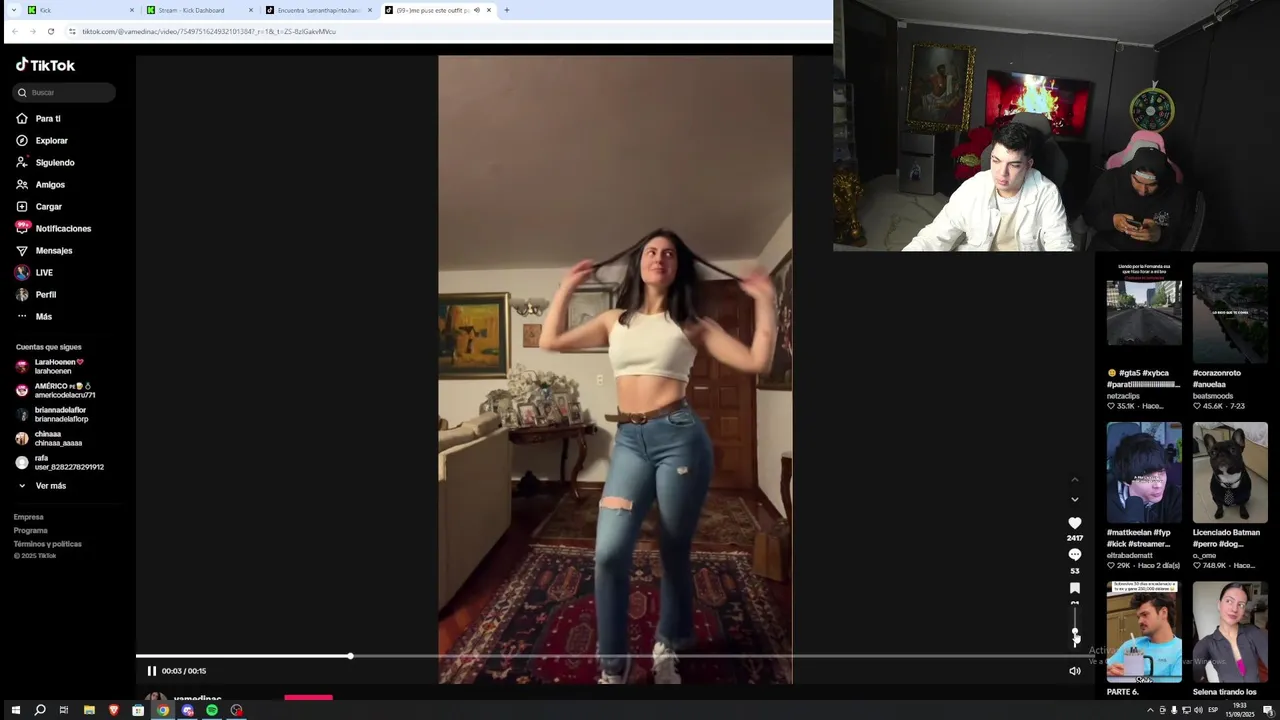Image resolution: width=1280 pixels, height=720 pixels.
Task: Open the Selena tirando los video
Action: click(1230, 632)
